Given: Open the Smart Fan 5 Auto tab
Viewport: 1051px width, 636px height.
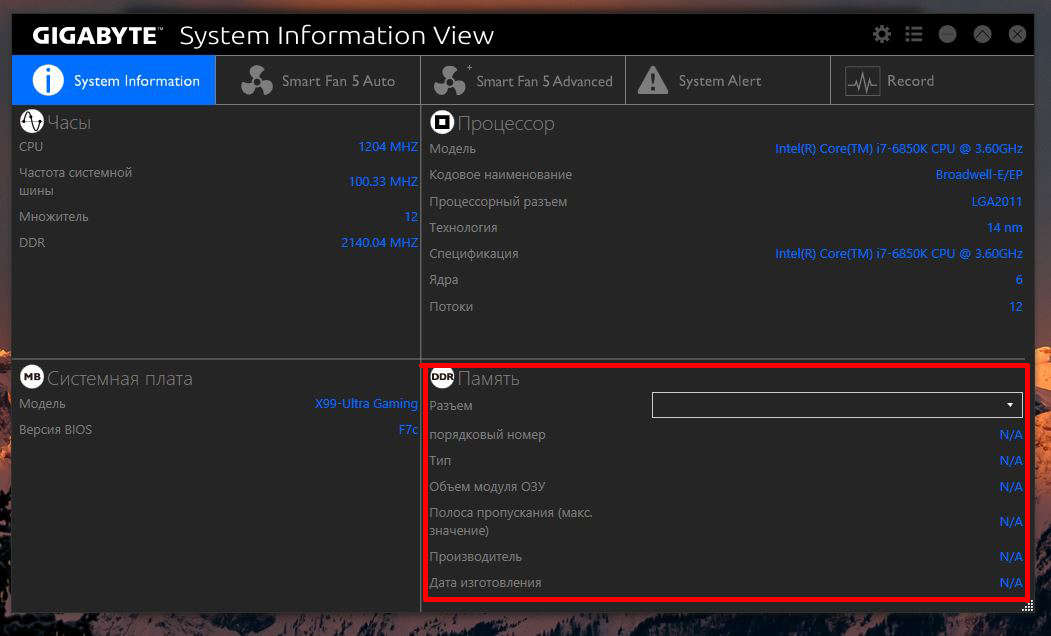Looking at the screenshot, I should [x=318, y=80].
